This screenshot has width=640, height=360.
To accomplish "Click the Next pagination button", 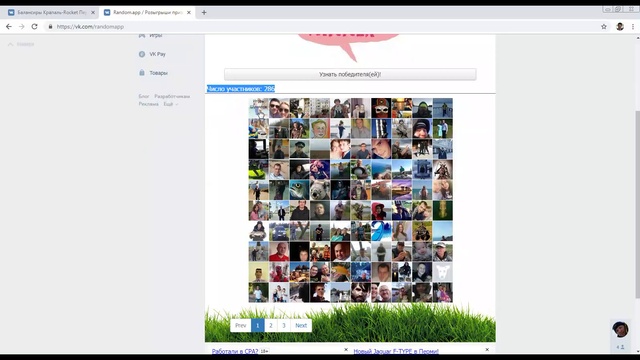I will [301, 325].
